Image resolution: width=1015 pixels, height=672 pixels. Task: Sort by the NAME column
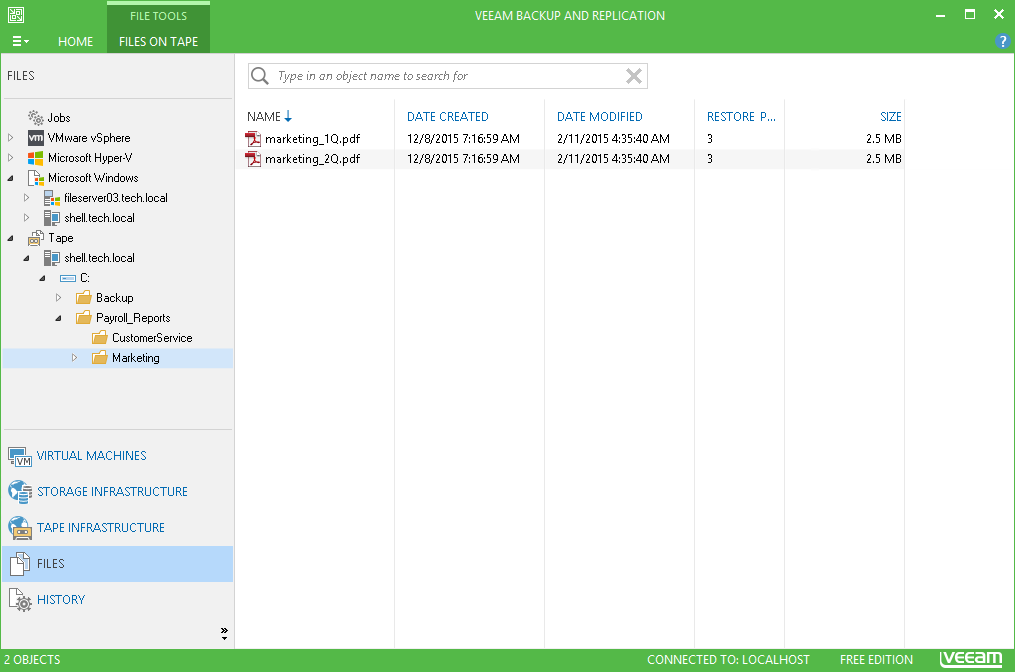[x=263, y=117]
